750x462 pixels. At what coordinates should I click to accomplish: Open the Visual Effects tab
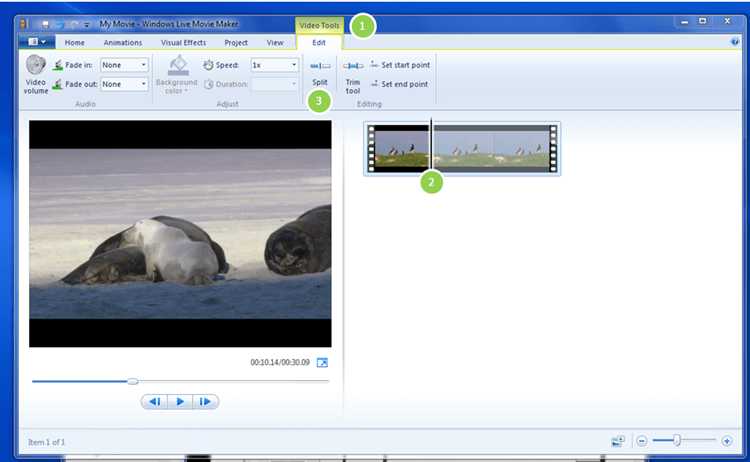point(184,43)
